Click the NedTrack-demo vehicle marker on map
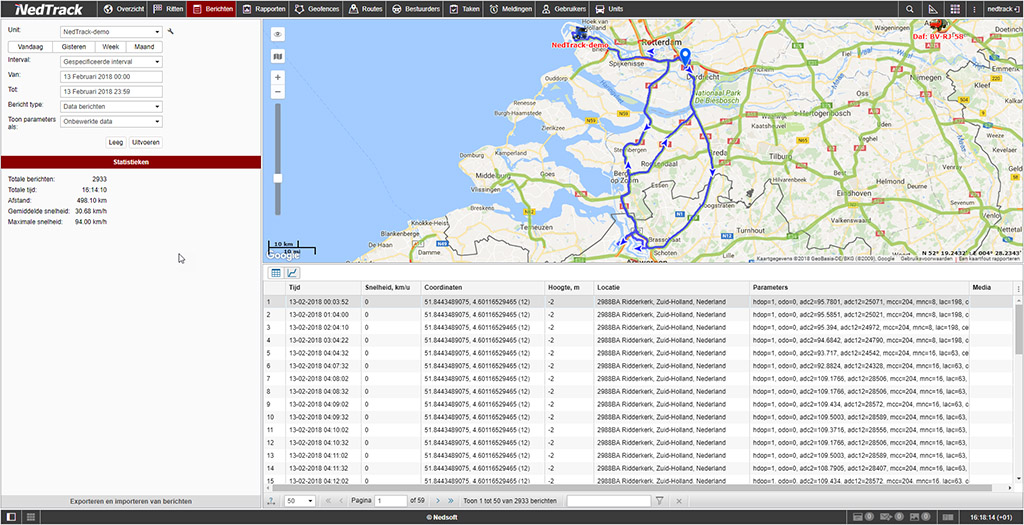This screenshot has width=1024, height=525. (578, 36)
